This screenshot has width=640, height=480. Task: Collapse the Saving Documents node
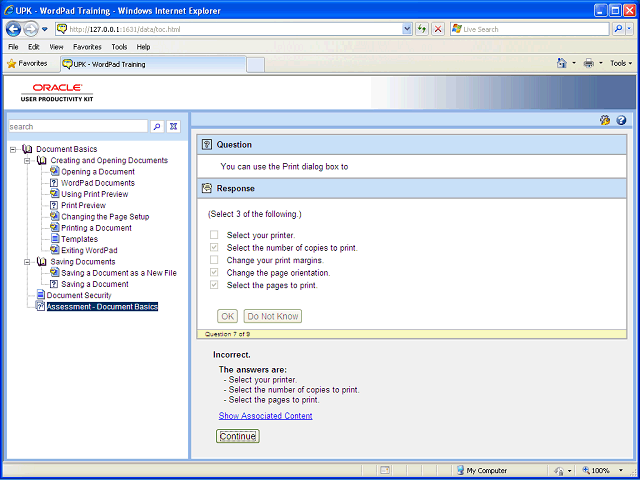pos(27,262)
